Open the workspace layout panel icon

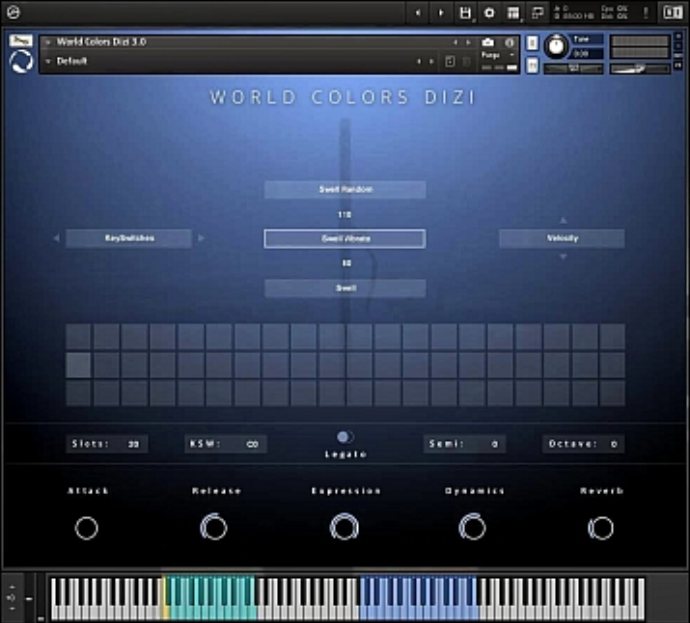pyautogui.click(x=513, y=13)
